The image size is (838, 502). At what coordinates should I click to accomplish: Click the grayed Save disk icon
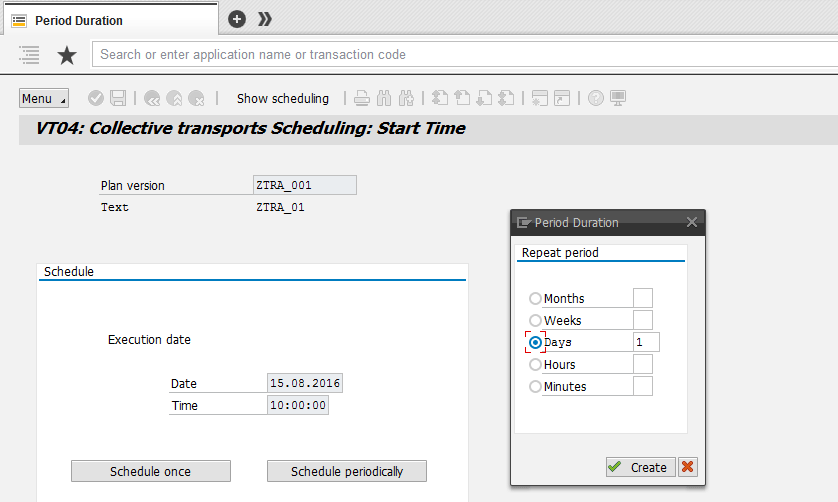click(118, 98)
